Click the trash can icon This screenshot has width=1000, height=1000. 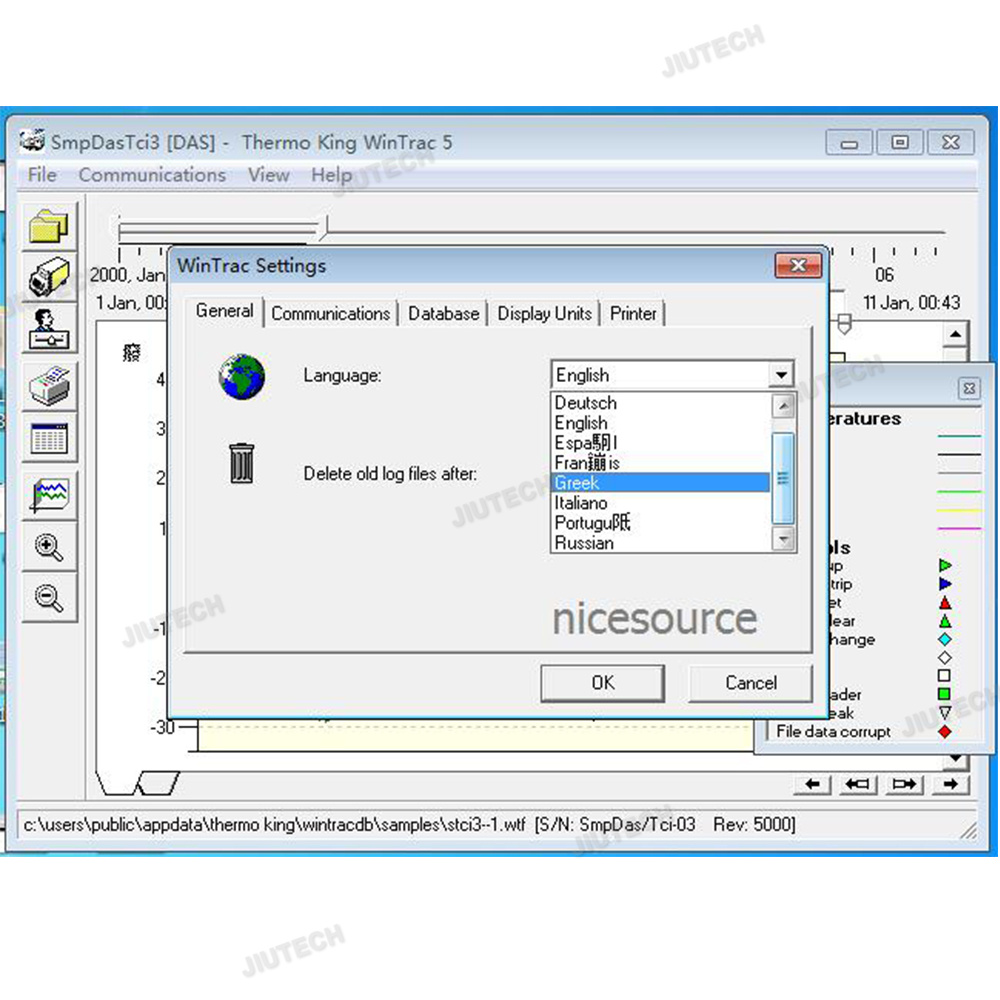[242, 464]
